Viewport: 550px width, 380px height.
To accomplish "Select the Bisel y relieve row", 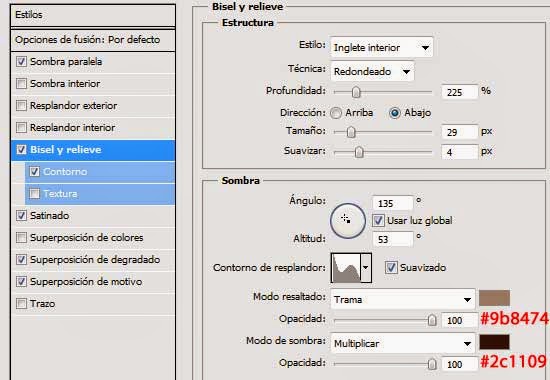I will click(x=93, y=150).
